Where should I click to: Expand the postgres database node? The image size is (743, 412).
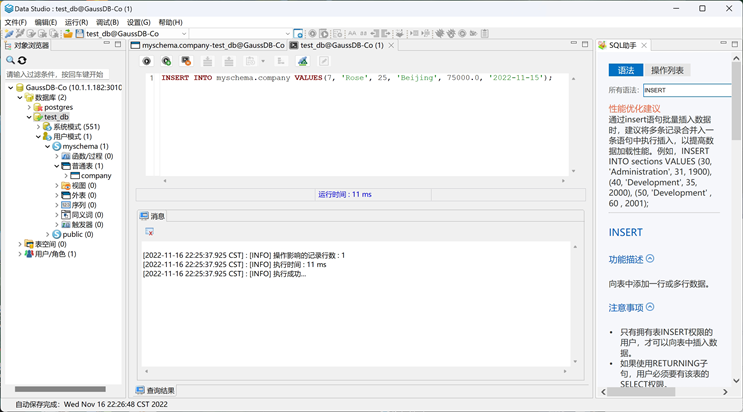click(29, 108)
